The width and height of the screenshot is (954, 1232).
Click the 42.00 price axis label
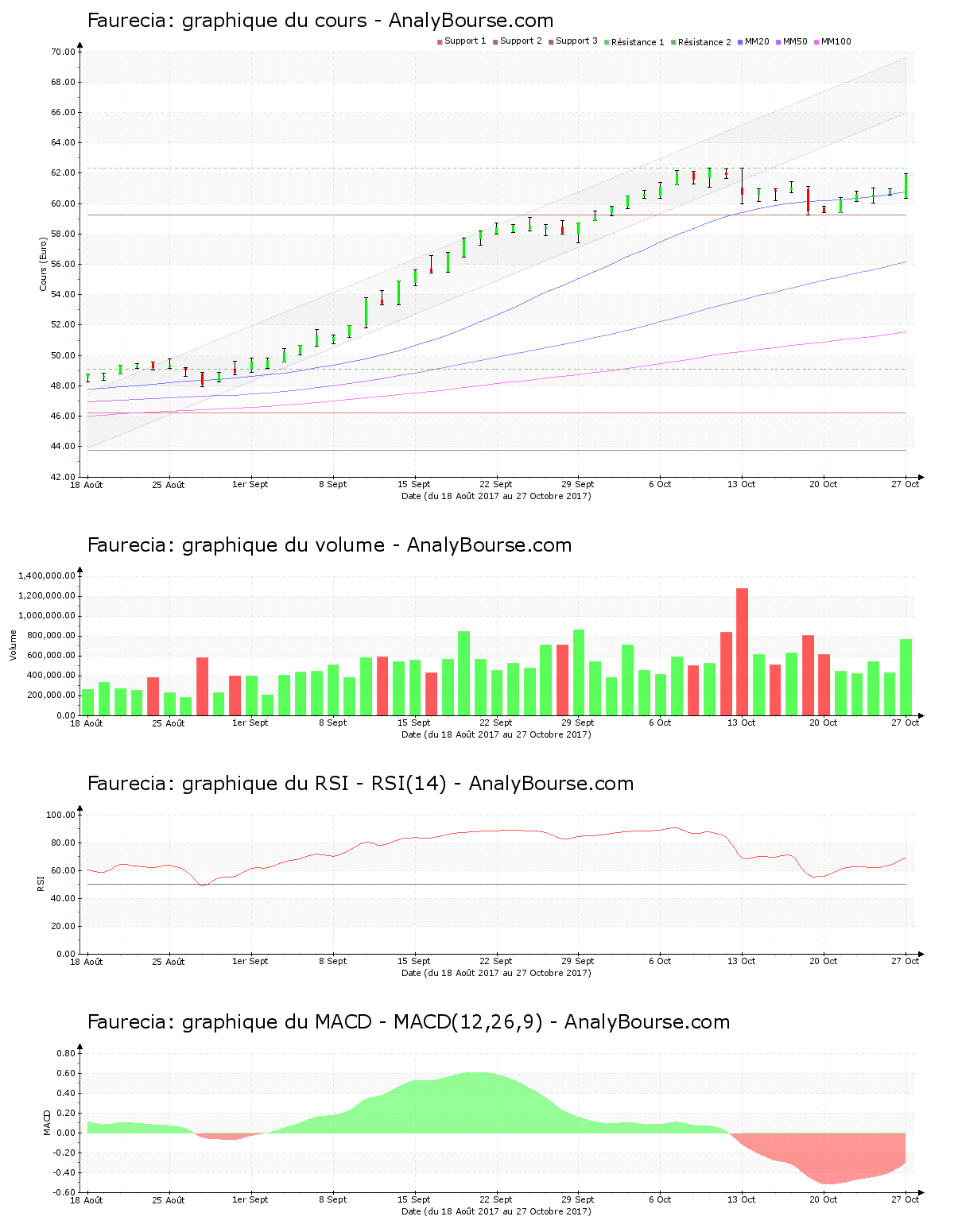click(x=63, y=477)
